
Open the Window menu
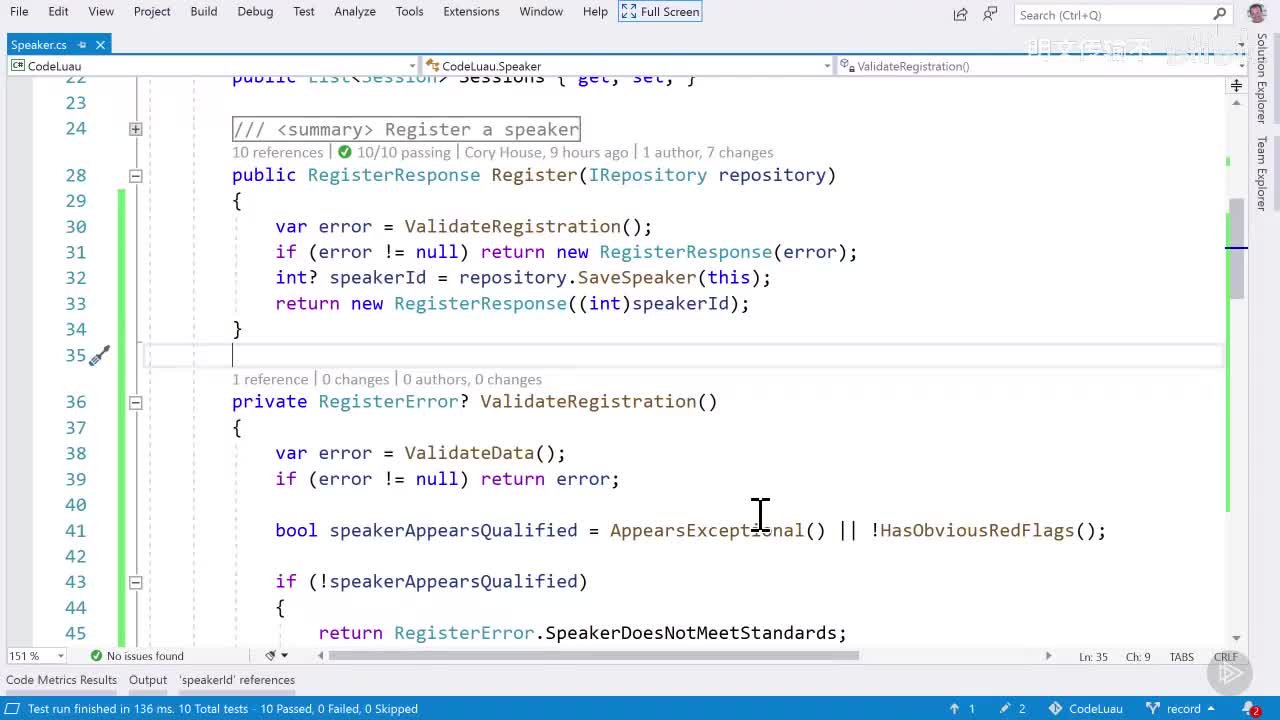pos(541,11)
